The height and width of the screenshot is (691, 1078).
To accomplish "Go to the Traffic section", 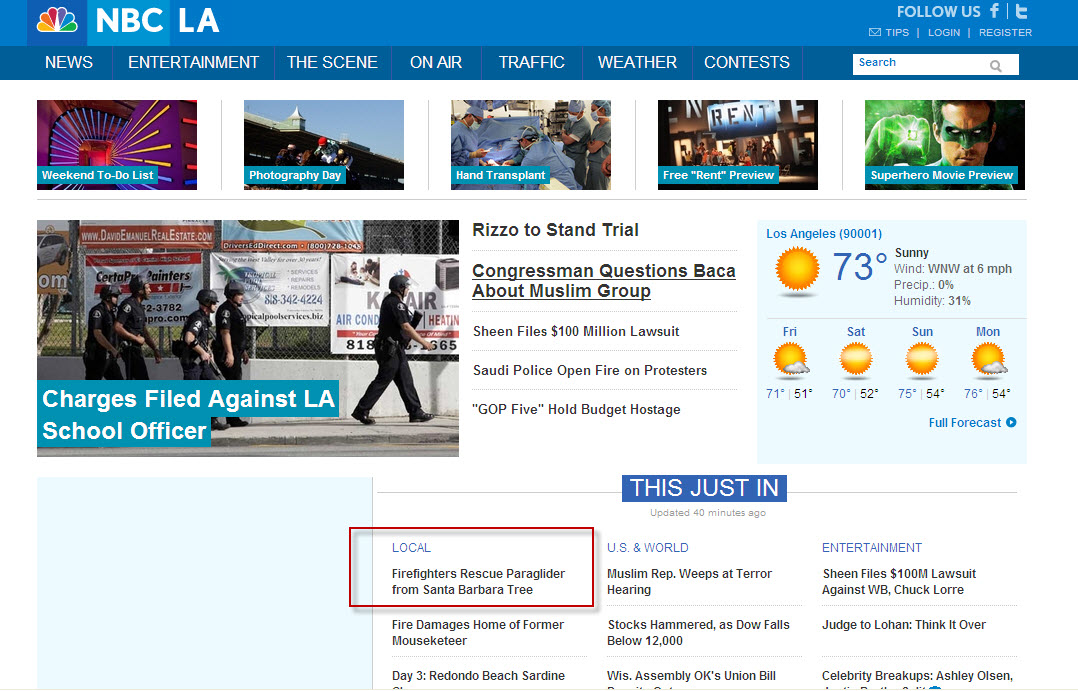I will 531,62.
